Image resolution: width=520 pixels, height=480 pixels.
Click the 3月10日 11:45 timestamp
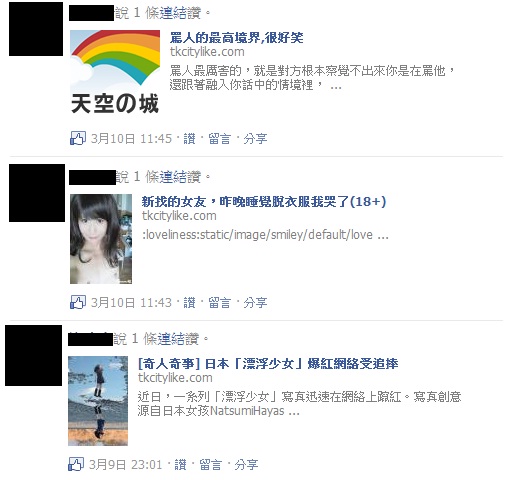(131, 139)
